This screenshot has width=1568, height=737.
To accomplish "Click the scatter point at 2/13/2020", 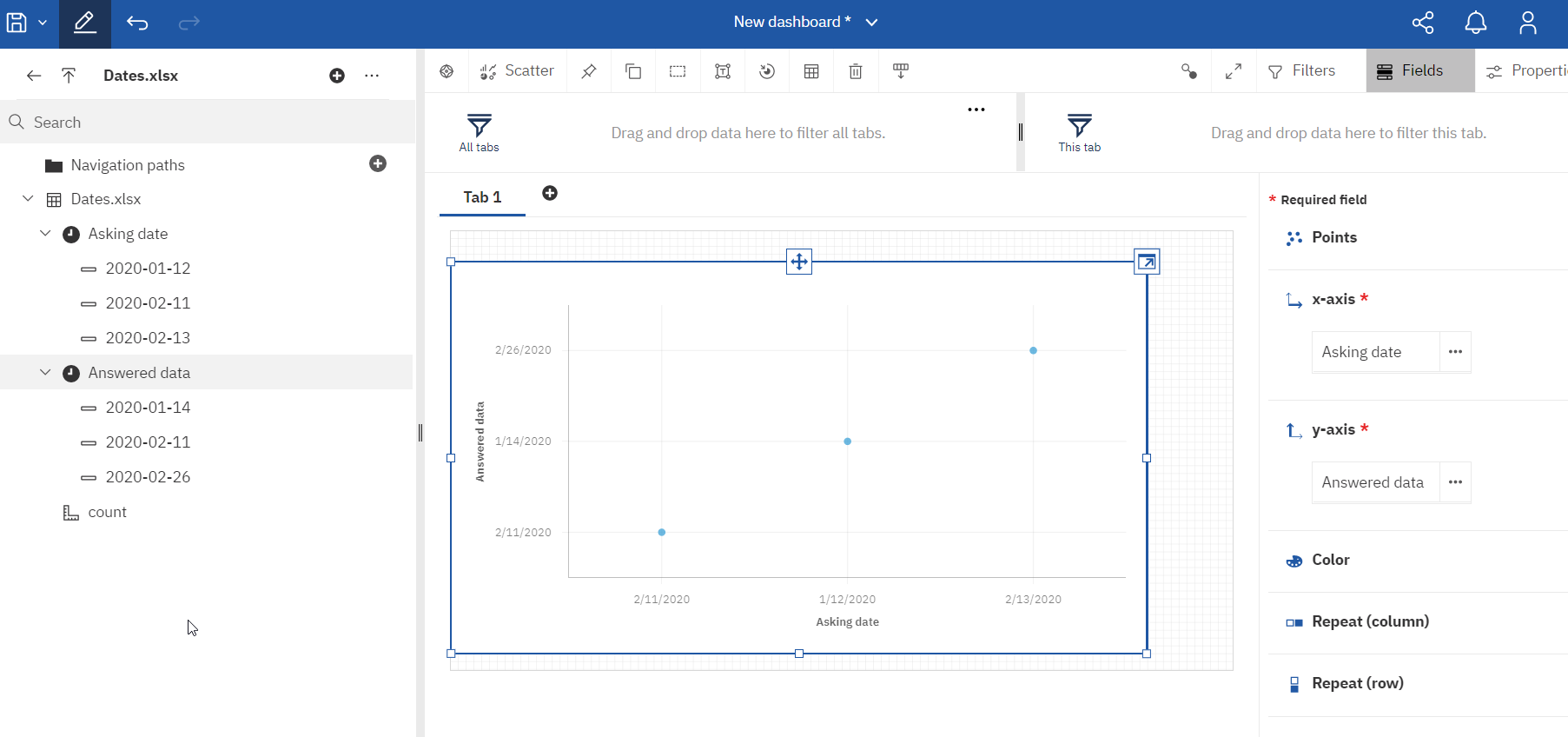I will pos(1033,350).
